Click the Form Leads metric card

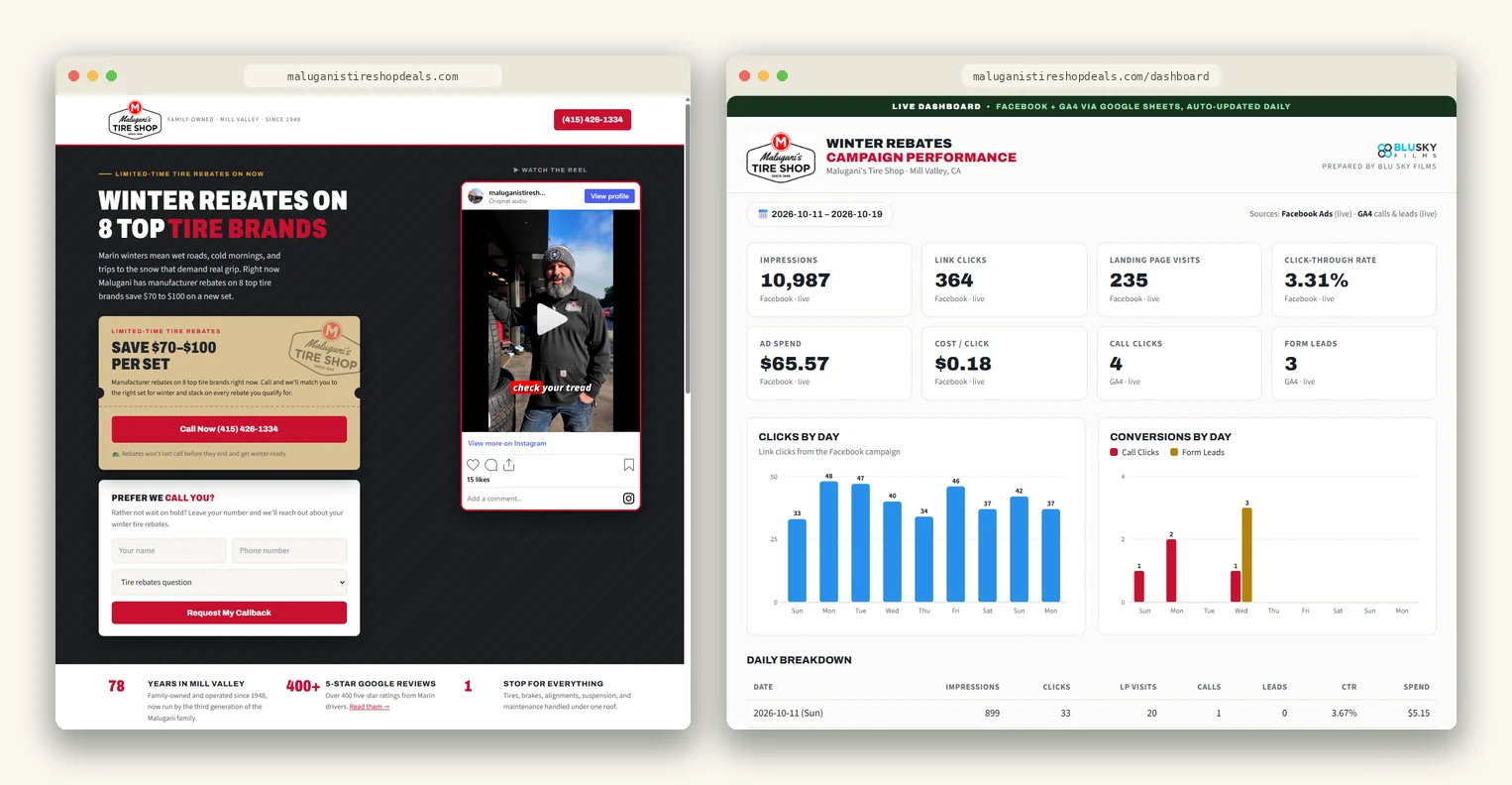[x=1353, y=364]
